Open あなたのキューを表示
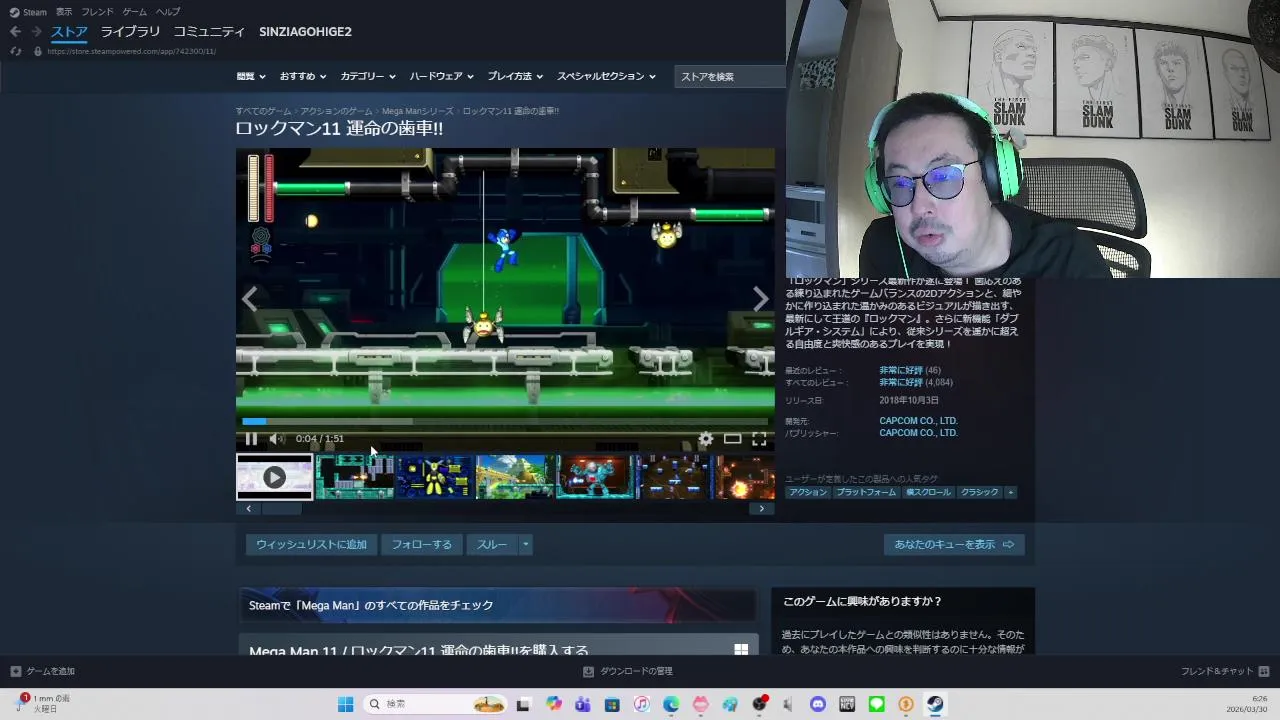 click(x=954, y=545)
